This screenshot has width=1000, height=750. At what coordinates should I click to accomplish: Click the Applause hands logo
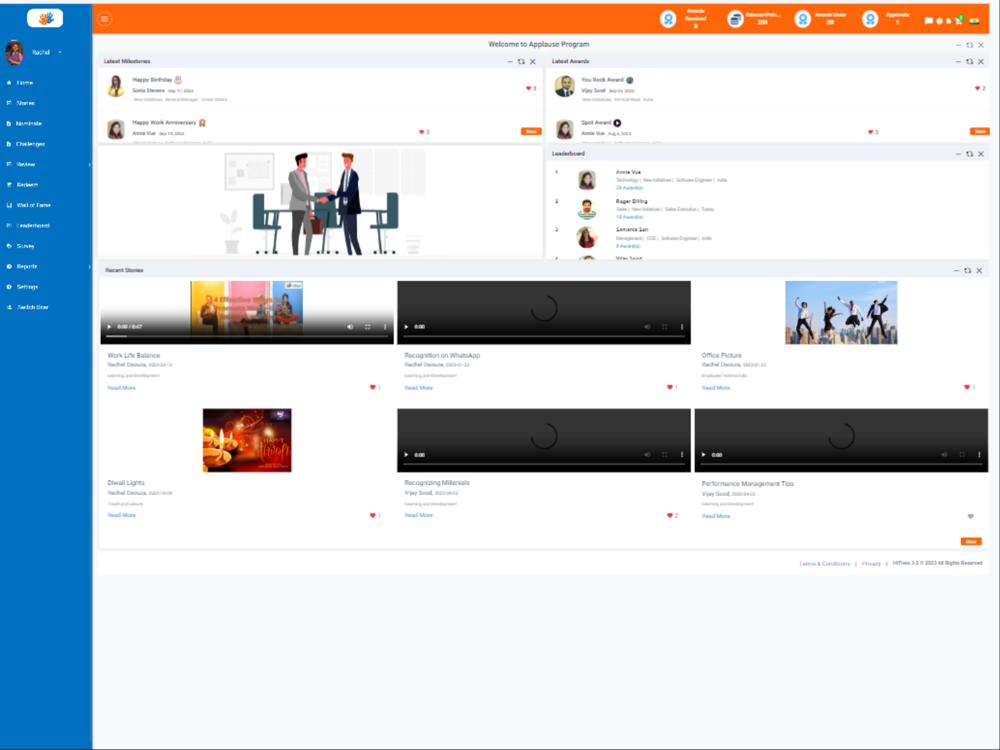point(45,18)
